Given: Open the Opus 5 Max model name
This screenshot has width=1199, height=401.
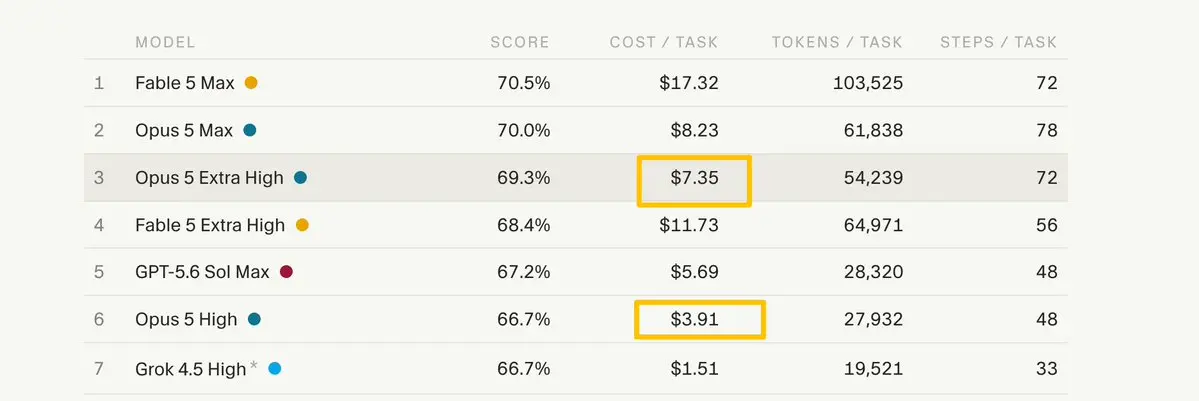Looking at the screenshot, I should (x=184, y=130).
